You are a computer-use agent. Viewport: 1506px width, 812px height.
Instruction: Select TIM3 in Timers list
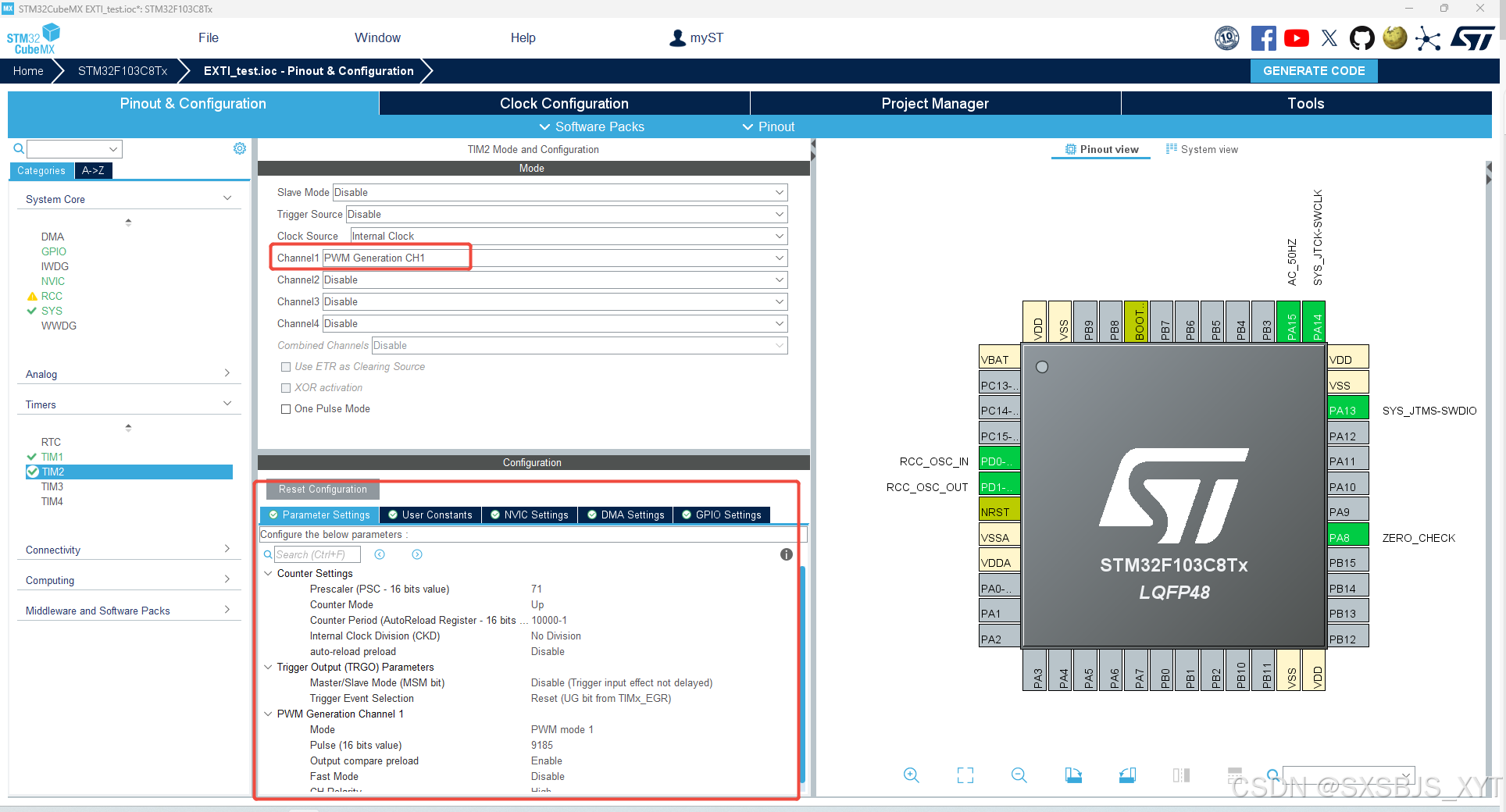[x=52, y=486]
